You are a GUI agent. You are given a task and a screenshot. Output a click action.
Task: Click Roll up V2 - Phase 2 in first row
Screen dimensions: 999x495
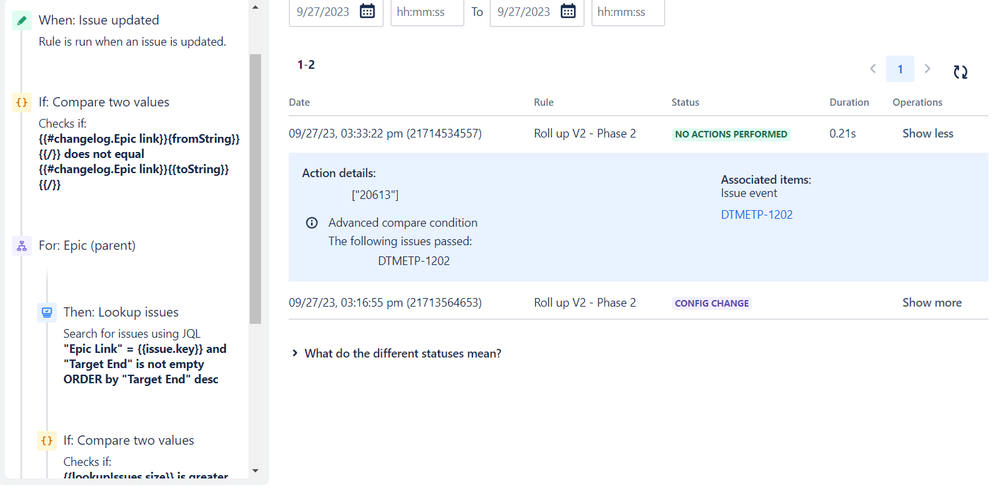click(585, 134)
